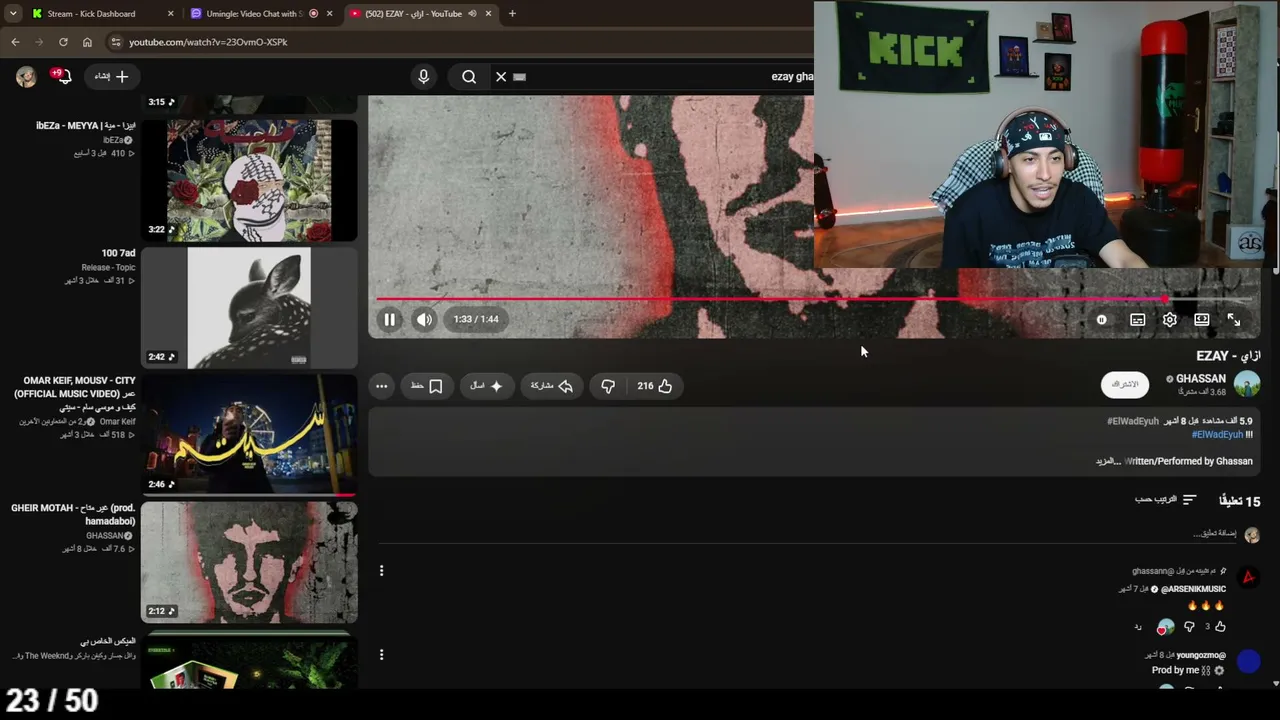This screenshot has width=1280, height=720.
Task: Open options menu for youngozmo comment
Action: pyautogui.click(x=381, y=655)
